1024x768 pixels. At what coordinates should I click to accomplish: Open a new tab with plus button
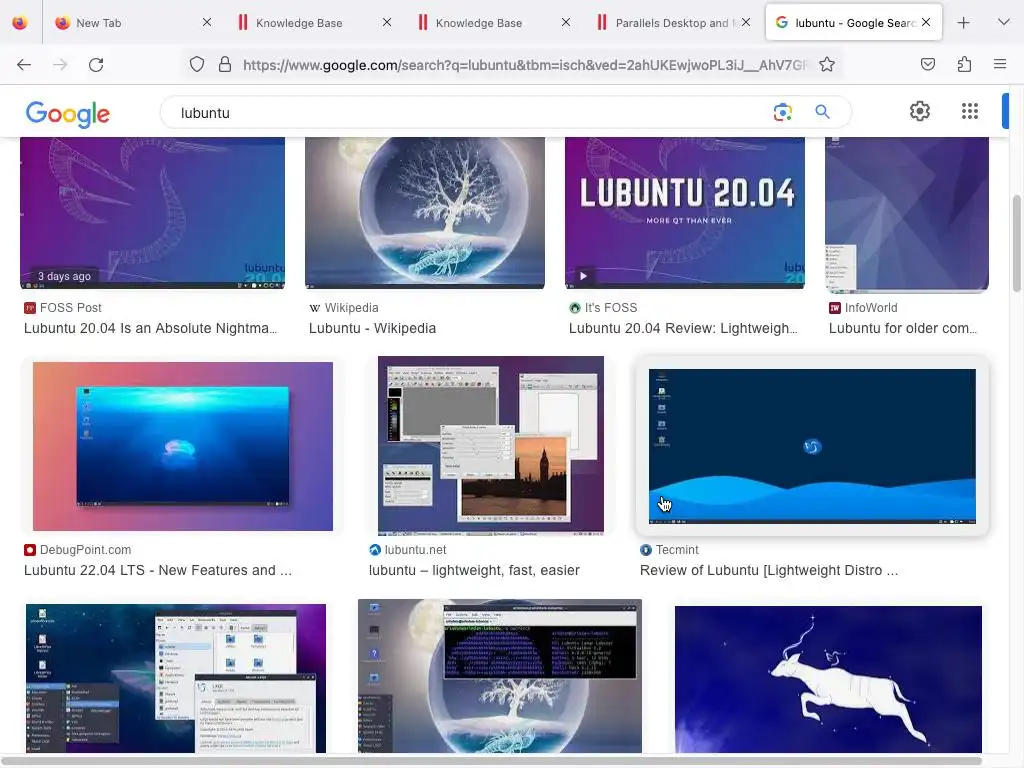point(963,23)
